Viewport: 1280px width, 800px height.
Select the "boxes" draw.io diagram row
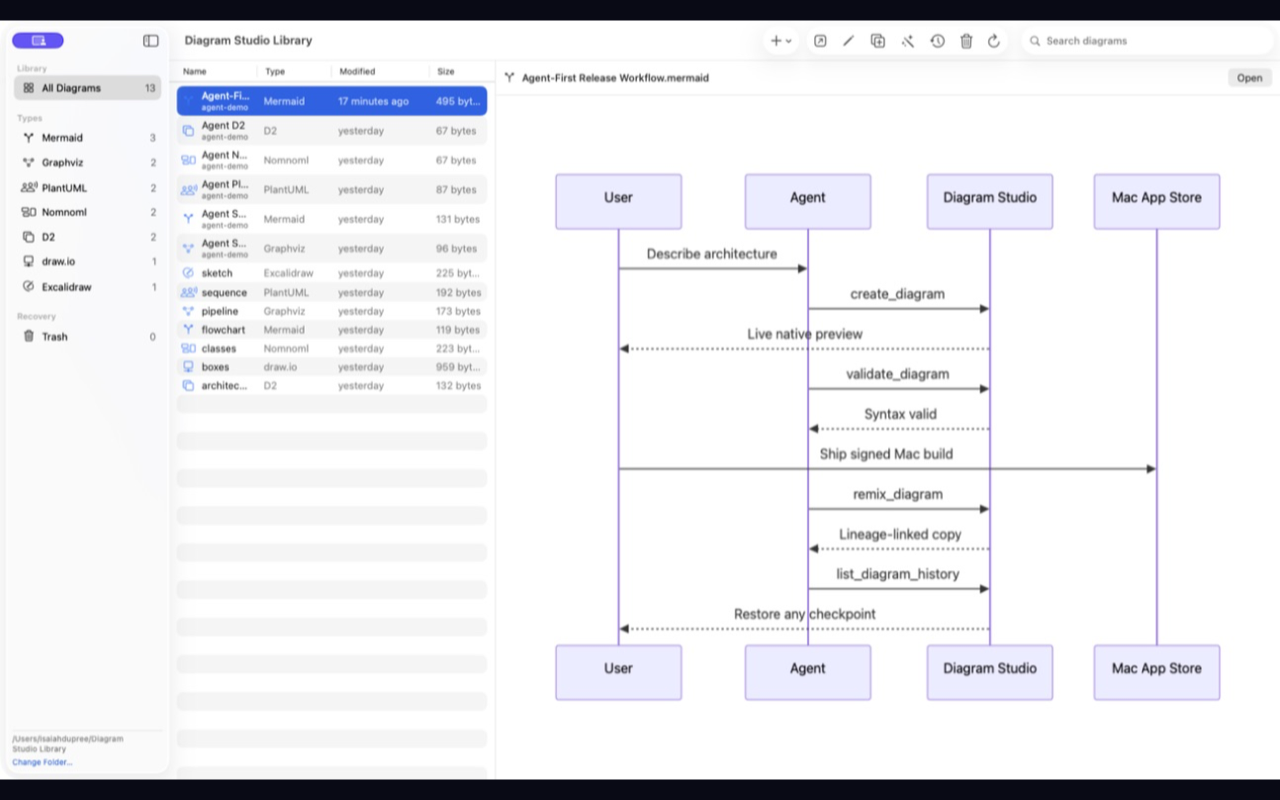tap(332, 367)
